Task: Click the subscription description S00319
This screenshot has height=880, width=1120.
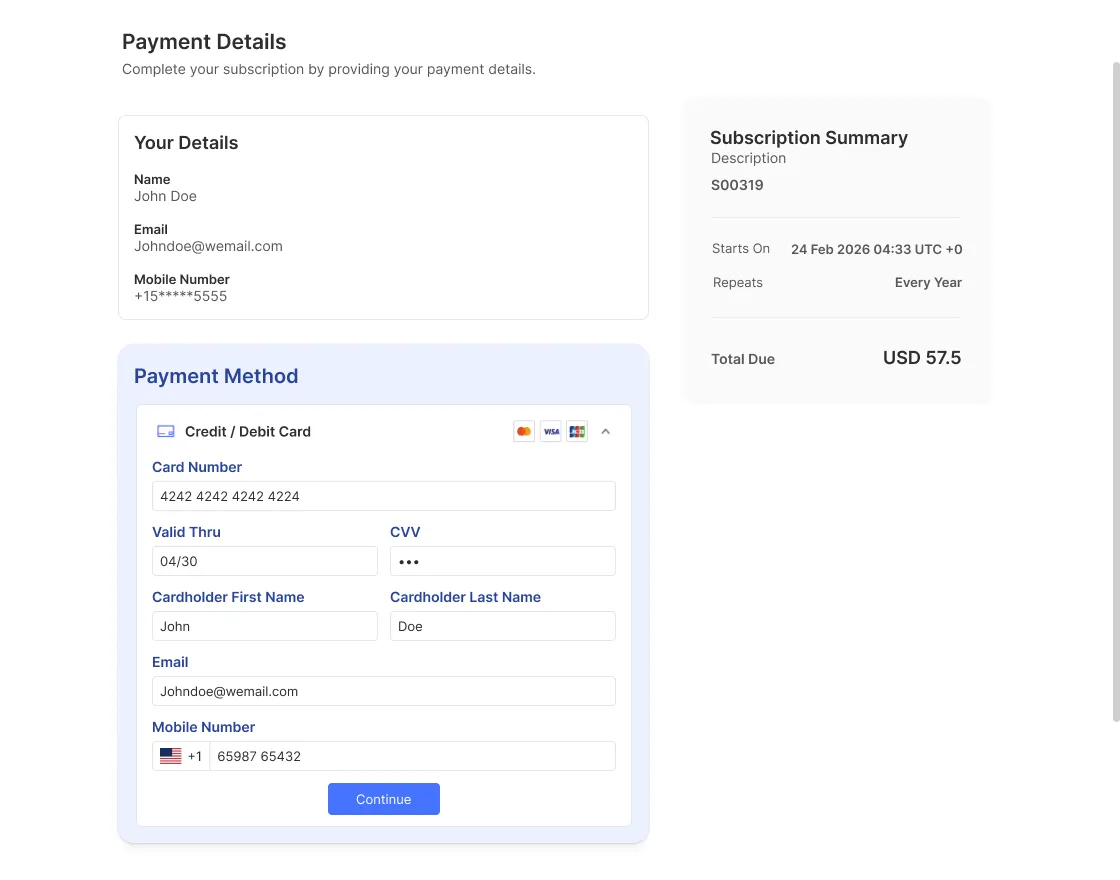Action: 737,185
